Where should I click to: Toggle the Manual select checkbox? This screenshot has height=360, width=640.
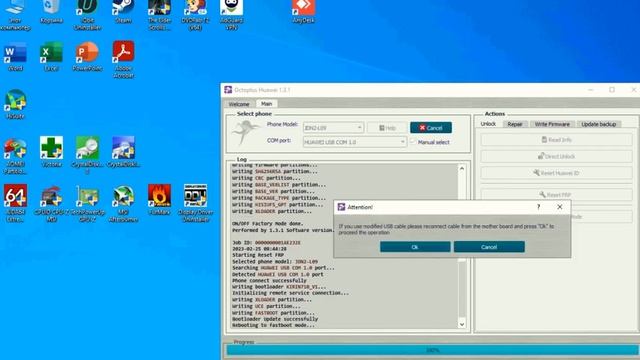(x=413, y=142)
